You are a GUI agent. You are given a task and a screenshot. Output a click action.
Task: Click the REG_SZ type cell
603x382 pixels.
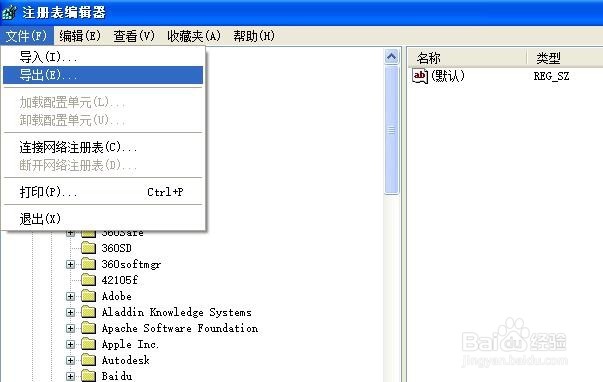pos(551,76)
